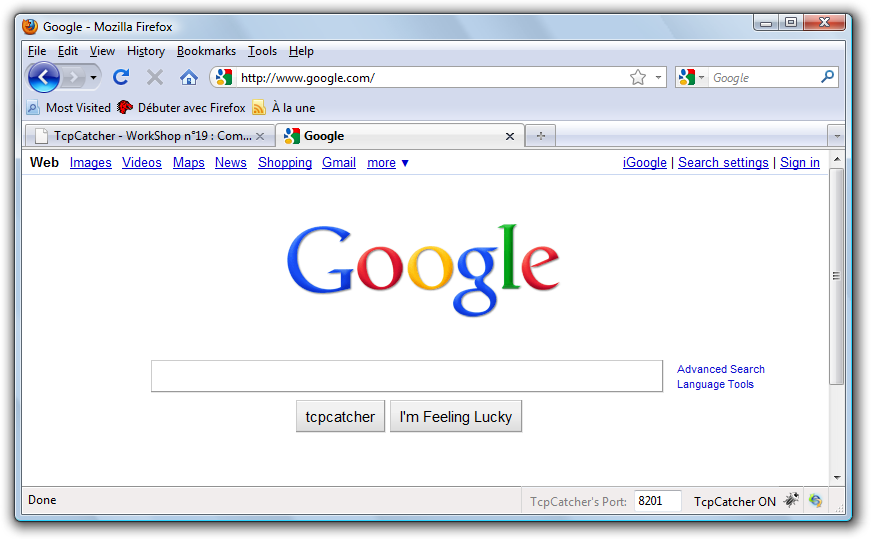
Task: Open the Bookmarks menu
Action: click(x=206, y=51)
